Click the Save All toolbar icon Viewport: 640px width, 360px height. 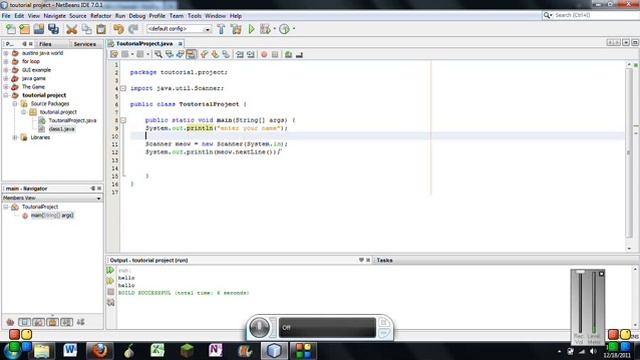point(53,29)
